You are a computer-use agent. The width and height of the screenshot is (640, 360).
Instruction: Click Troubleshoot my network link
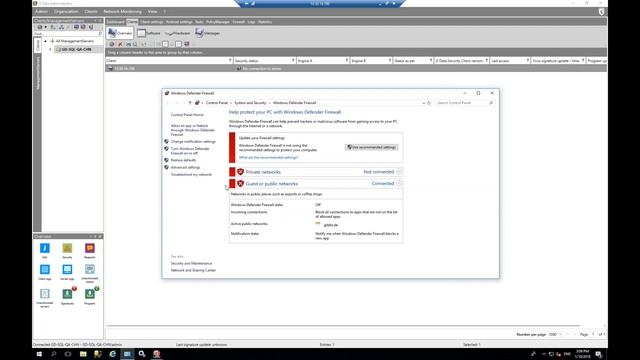(x=191, y=175)
